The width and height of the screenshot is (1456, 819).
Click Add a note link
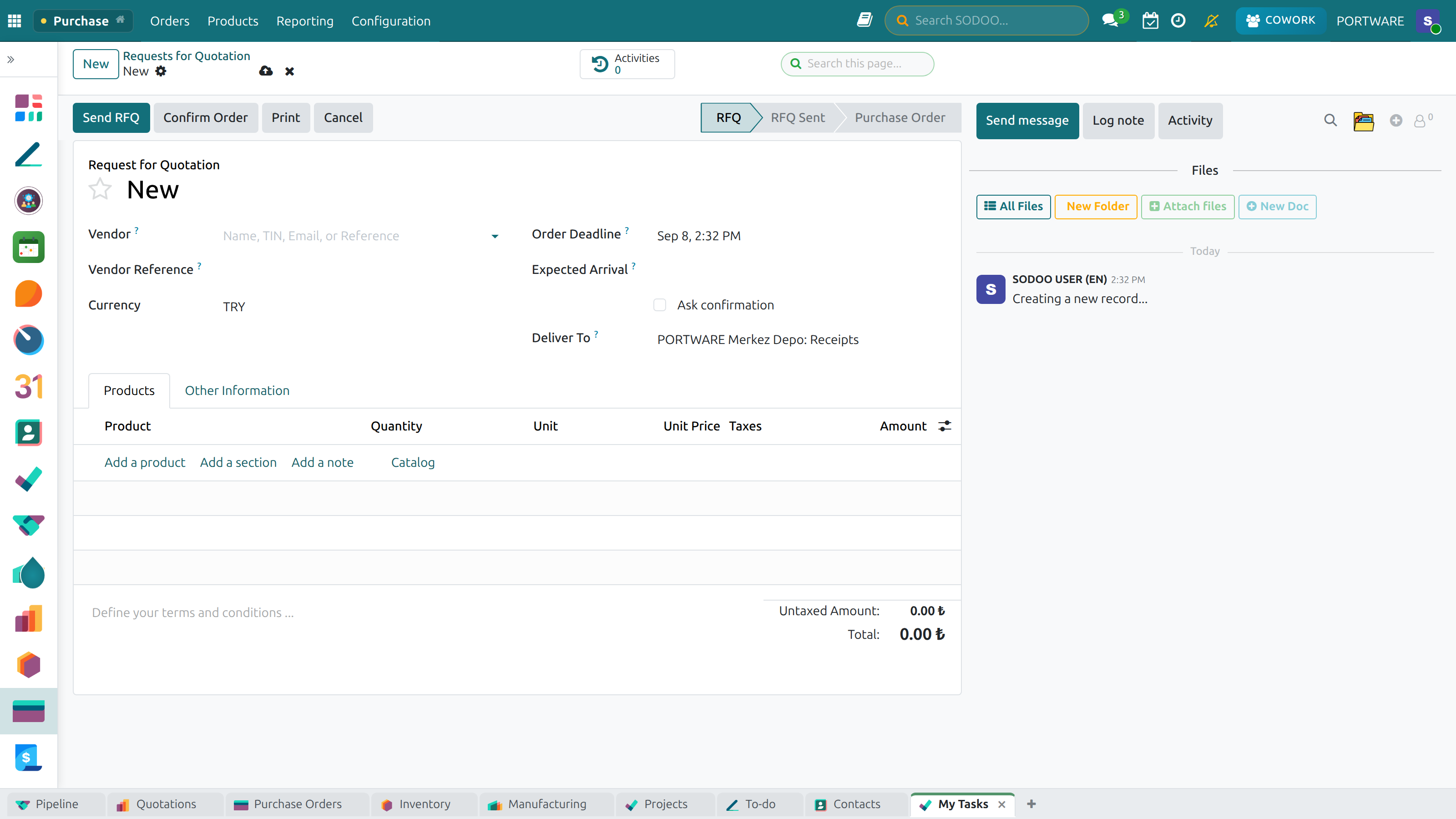pos(322,462)
